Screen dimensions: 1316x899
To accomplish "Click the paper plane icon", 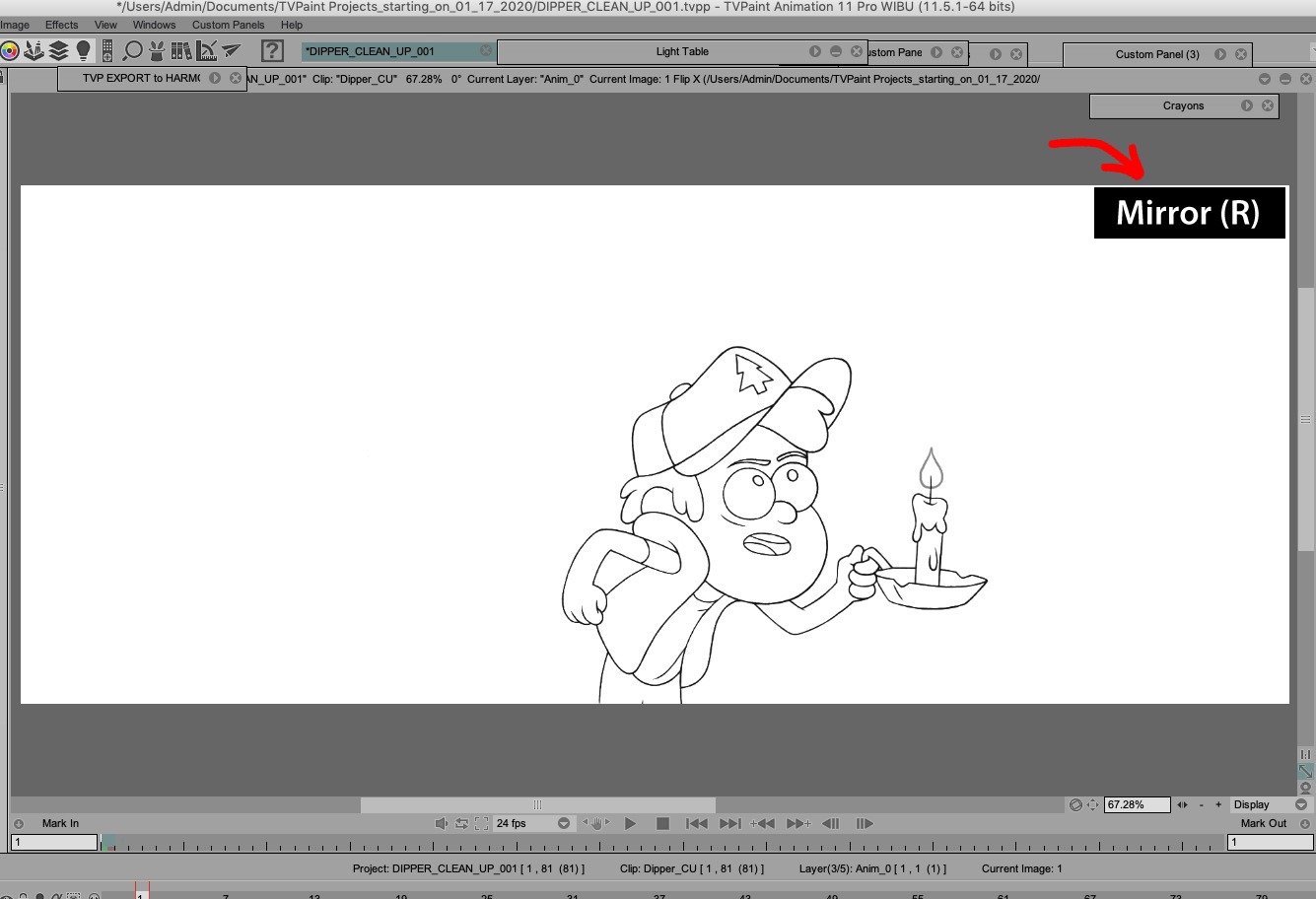I will [231, 50].
